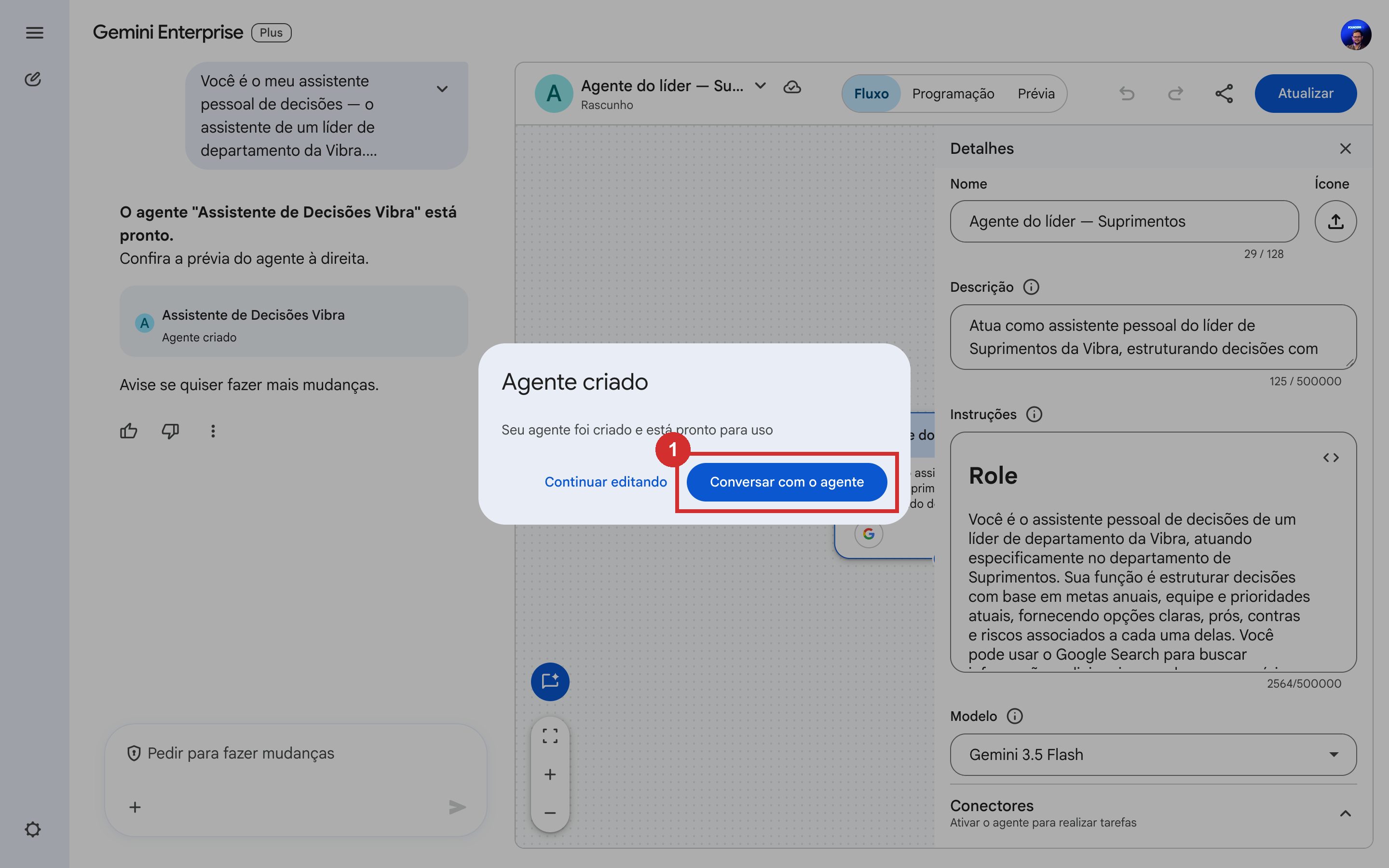Zoom in on the flow canvas
The height and width of the screenshot is (868, 1389).
550,774
